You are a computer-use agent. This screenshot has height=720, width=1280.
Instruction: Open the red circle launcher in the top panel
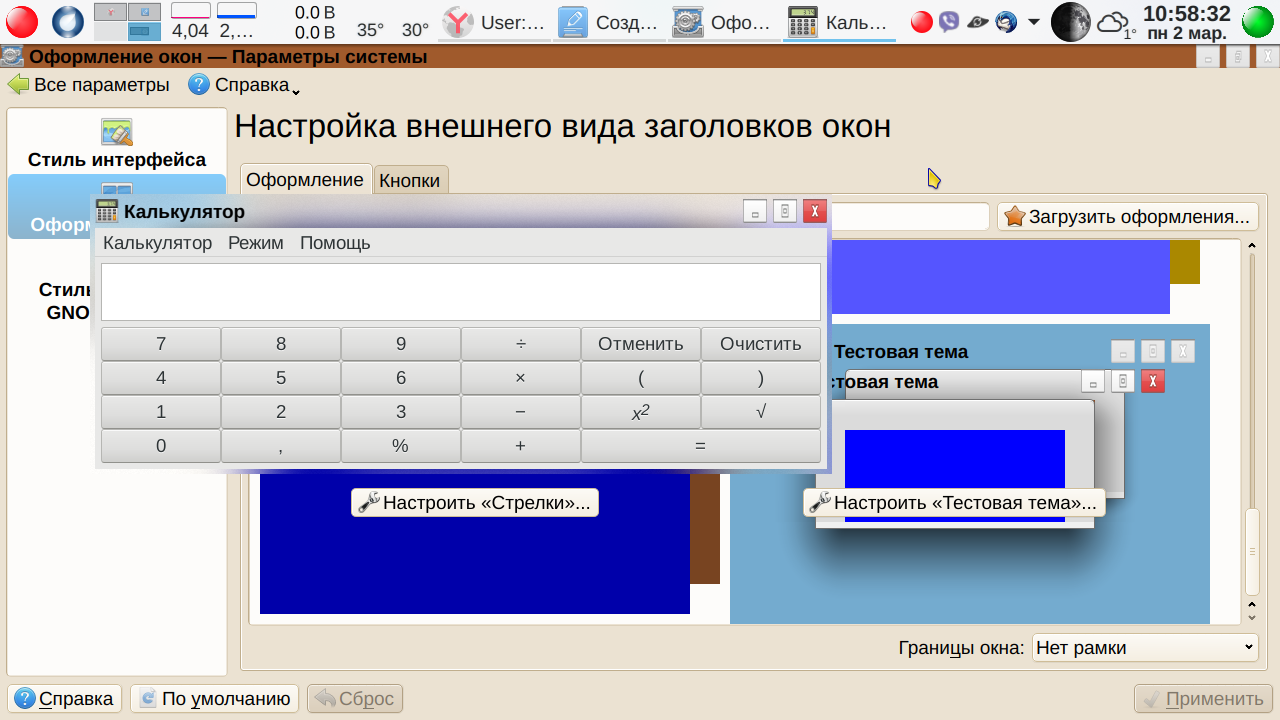click(x=22, y=21)
